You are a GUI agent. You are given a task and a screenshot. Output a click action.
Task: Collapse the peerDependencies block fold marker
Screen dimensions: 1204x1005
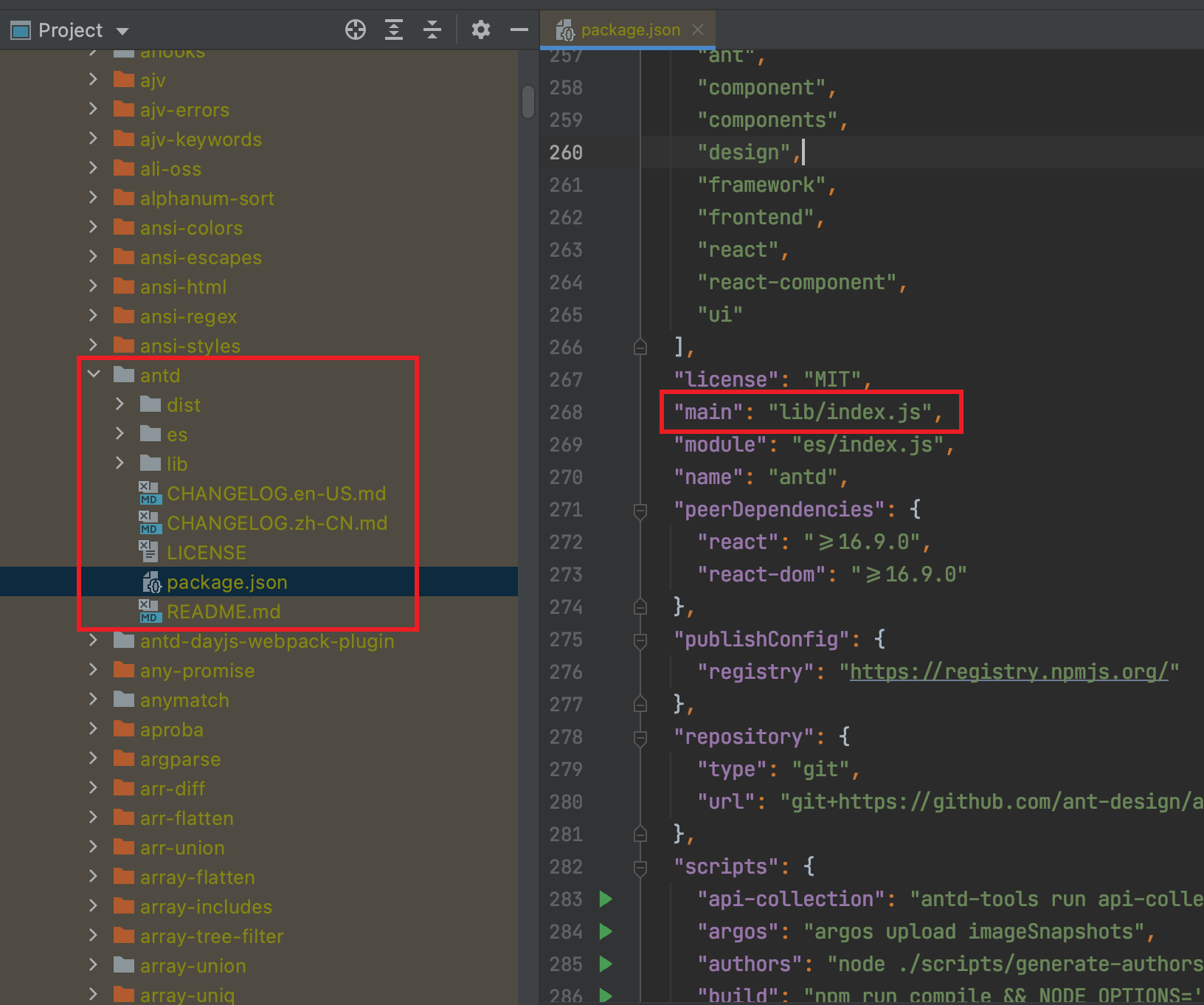[x=640, y=510]
